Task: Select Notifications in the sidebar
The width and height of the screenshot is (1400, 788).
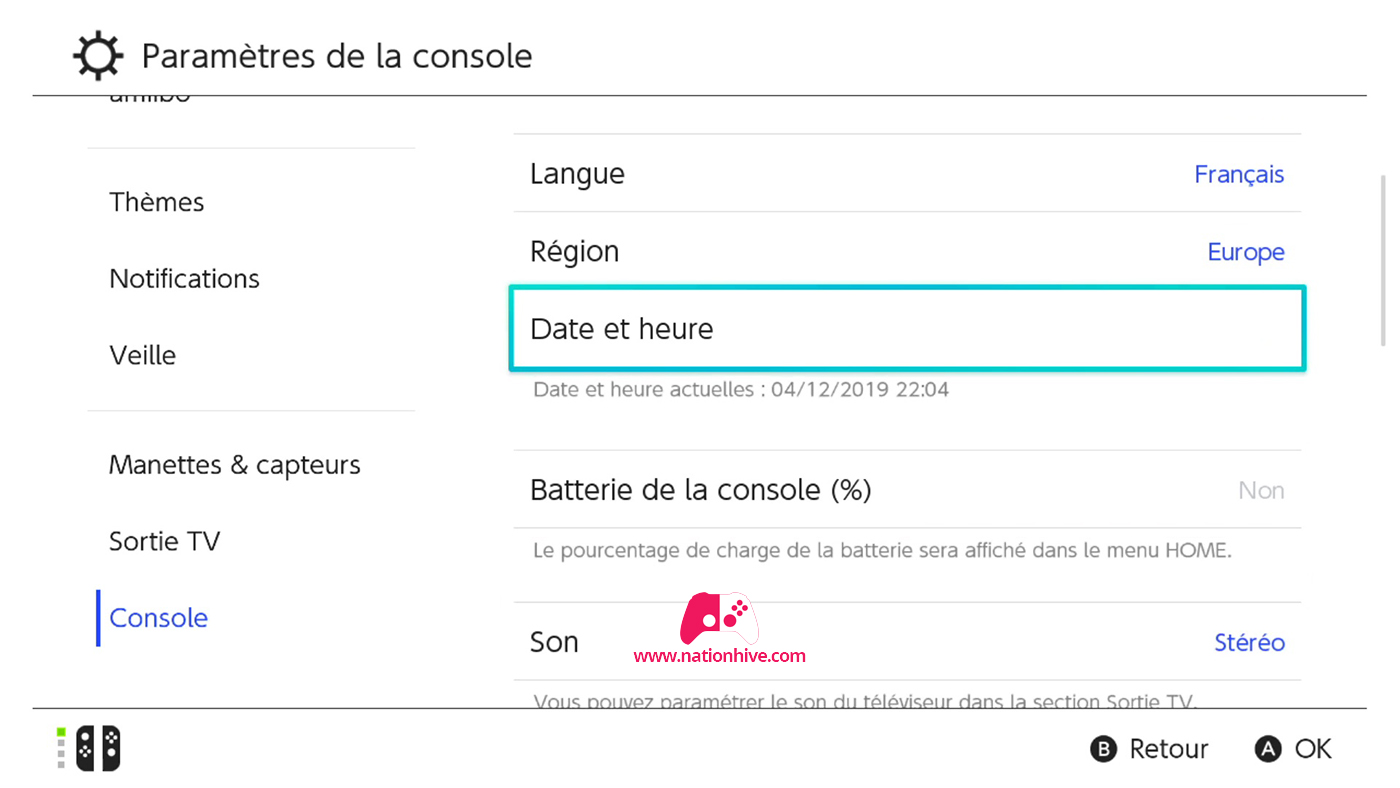Action: [185, 278]
